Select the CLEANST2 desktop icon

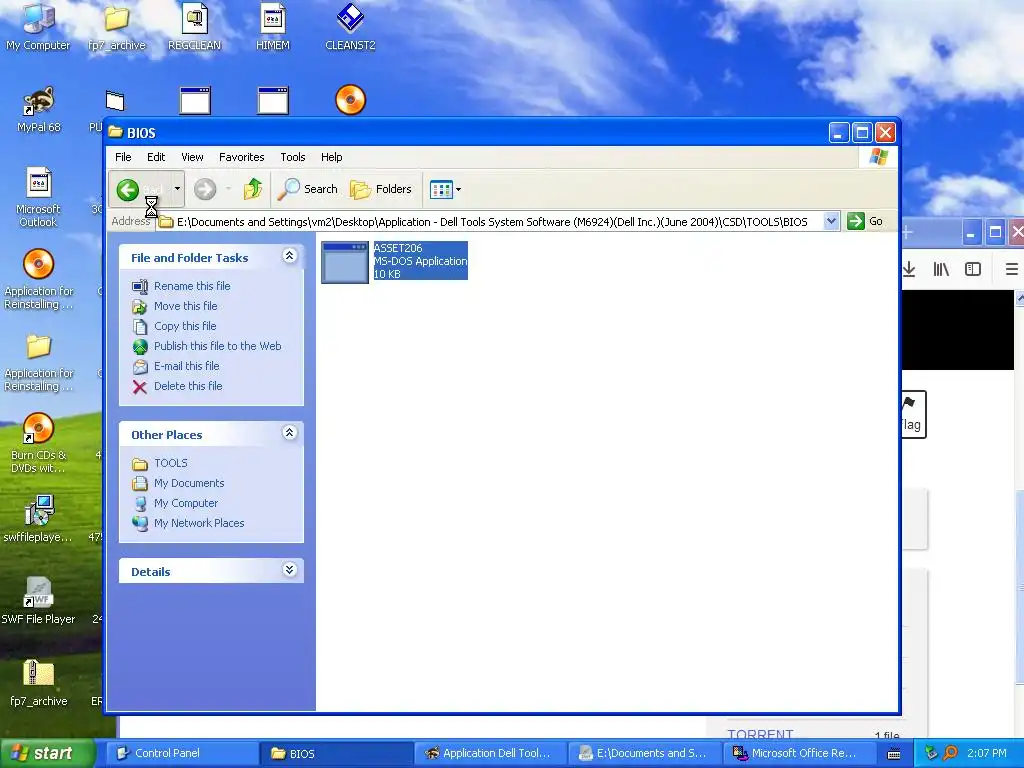(351, 27)
